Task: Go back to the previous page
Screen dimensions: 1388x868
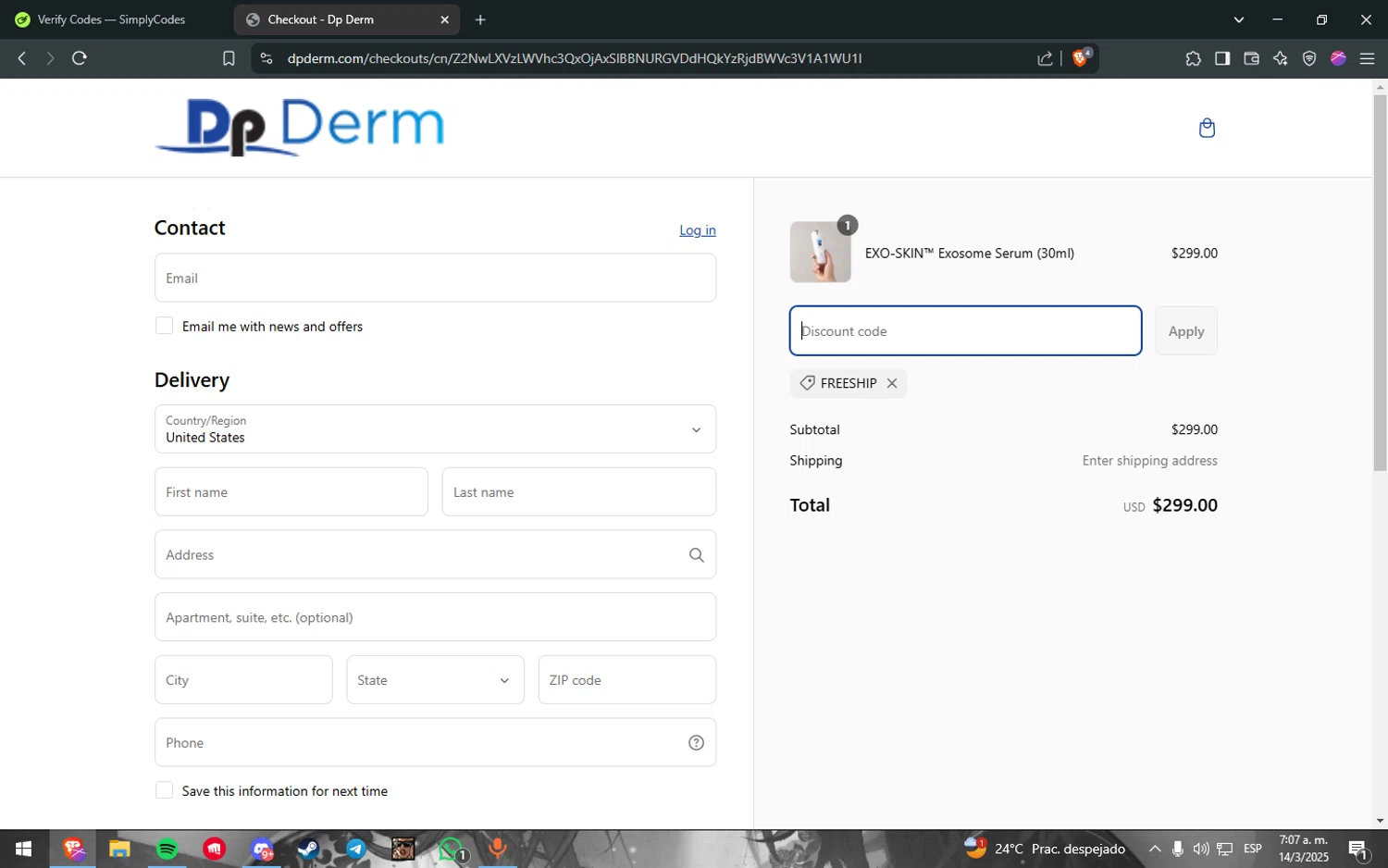Action: [x=22, y=58]
